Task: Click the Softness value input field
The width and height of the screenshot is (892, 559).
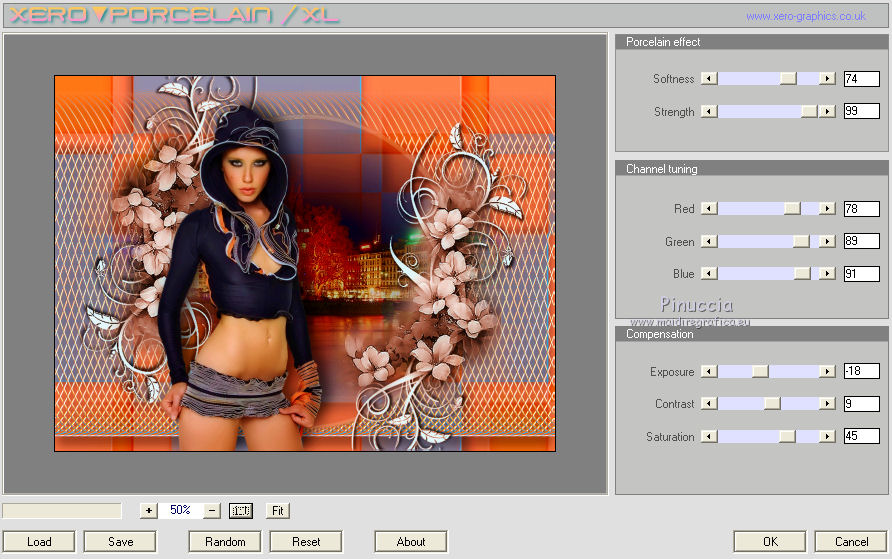Action: coord(861,79)
